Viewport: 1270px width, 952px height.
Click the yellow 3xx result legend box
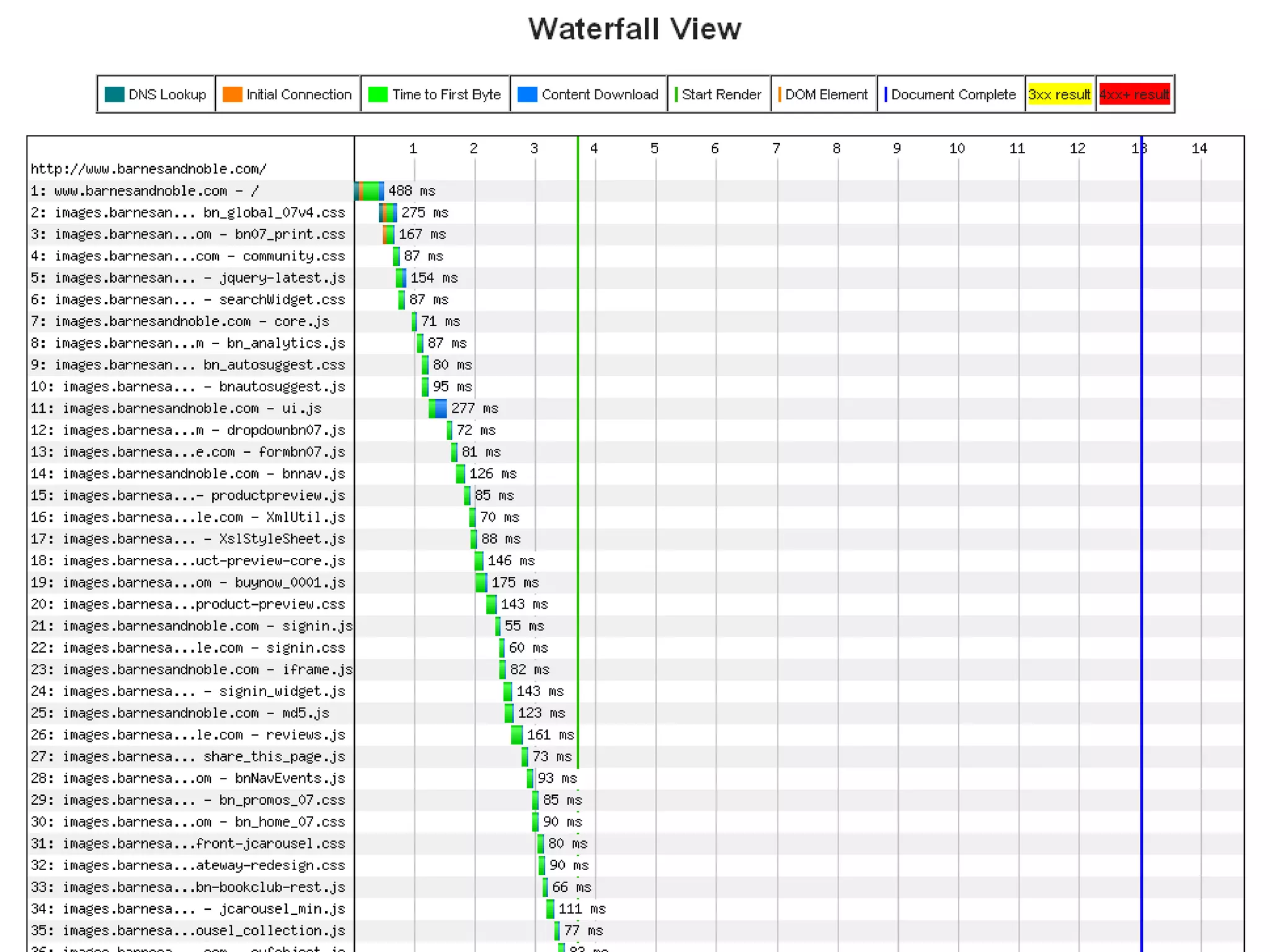(x=1059, y=94)
